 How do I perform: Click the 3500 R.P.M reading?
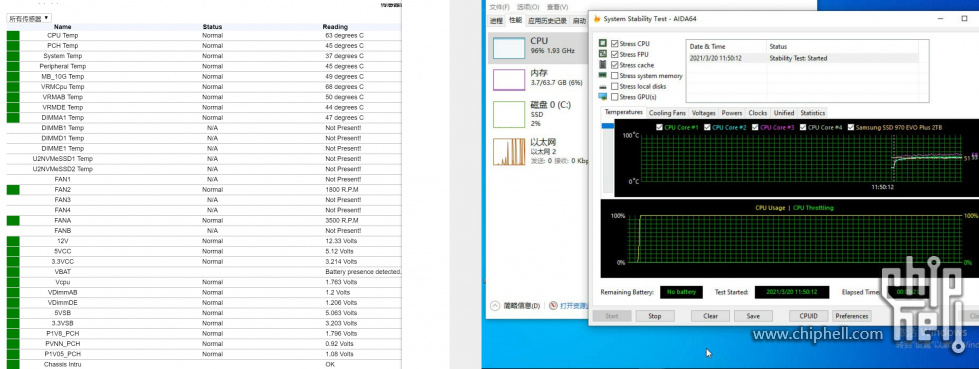click(342, 220)
